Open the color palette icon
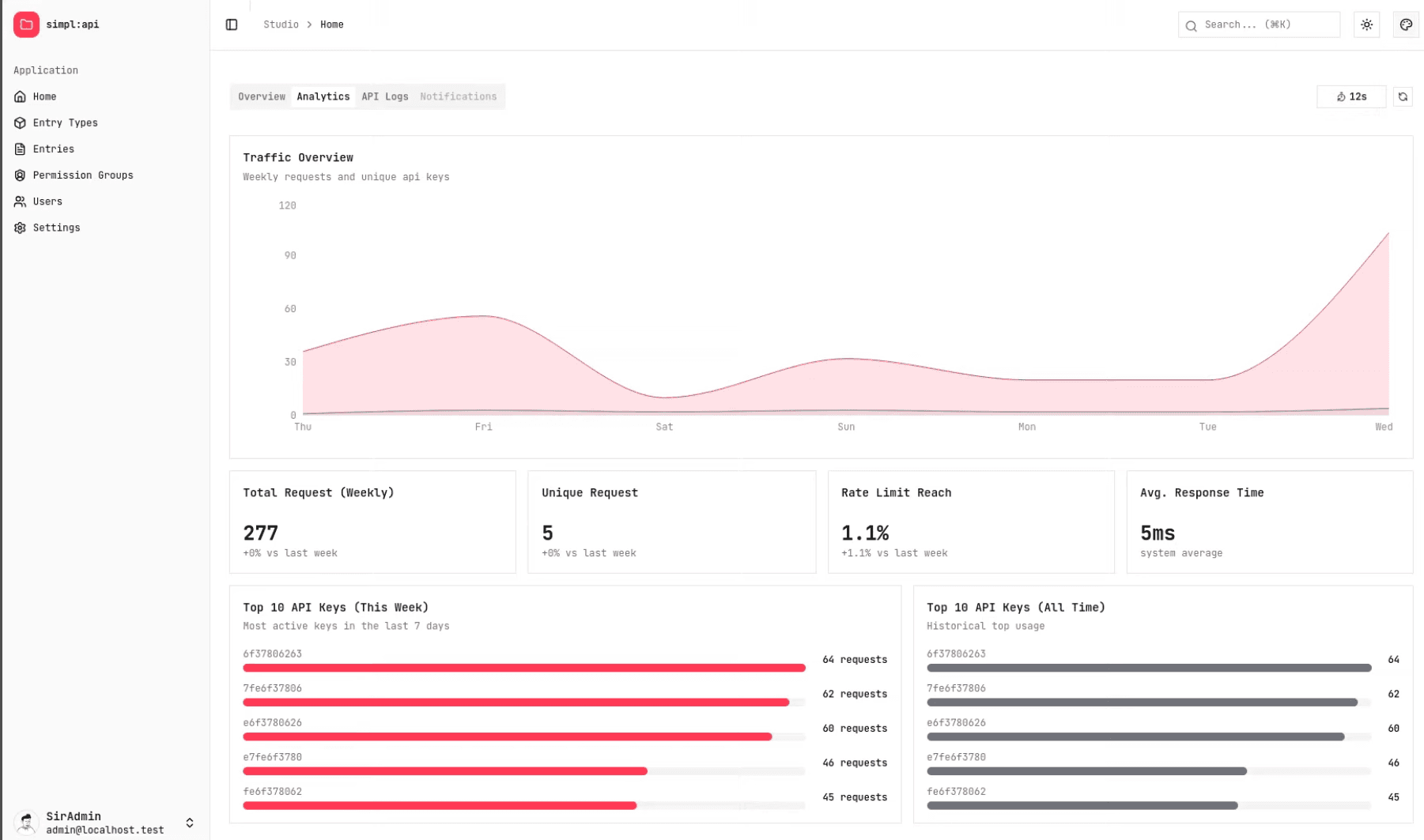 [x=1406, y=24]
